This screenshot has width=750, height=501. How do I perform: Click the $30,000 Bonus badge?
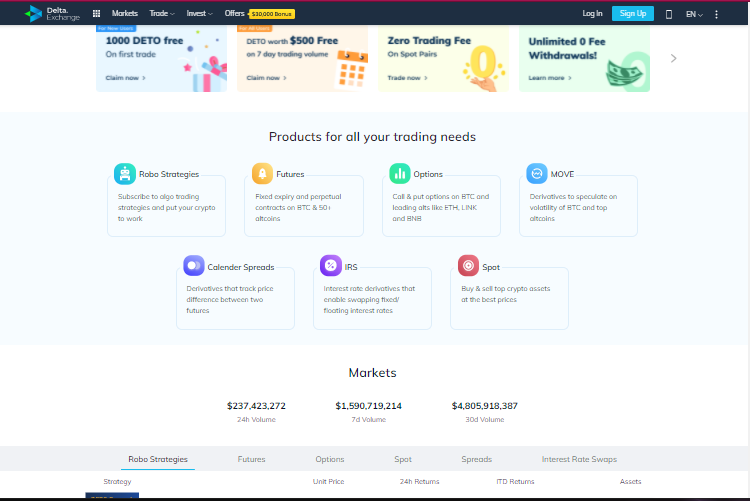coord(272,14)
